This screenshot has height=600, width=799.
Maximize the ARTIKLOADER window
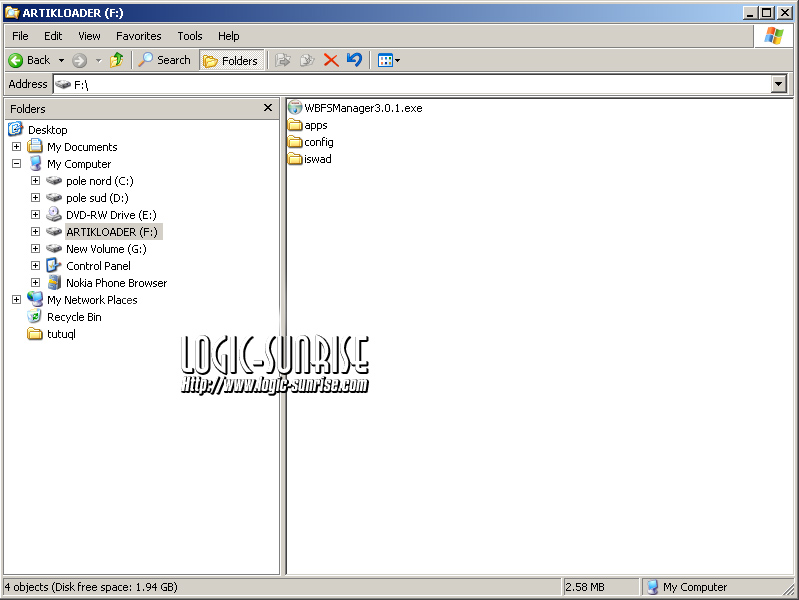pos(766,13)
